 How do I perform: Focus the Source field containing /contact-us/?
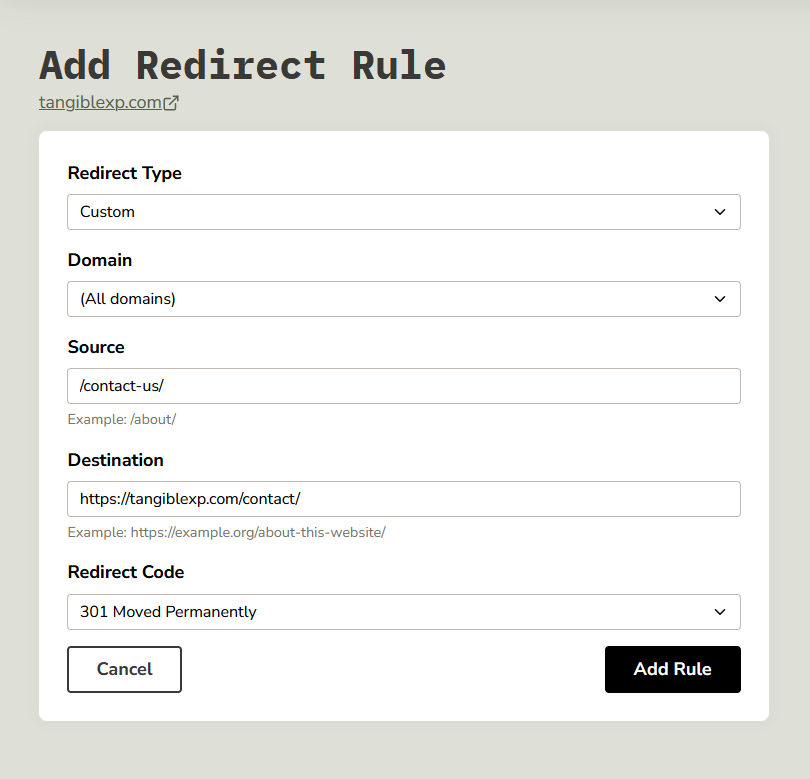(403, 386)
